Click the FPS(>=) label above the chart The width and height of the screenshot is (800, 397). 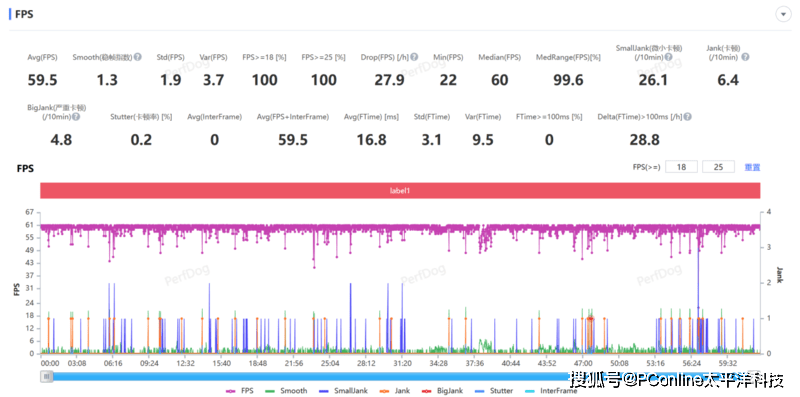646,167
